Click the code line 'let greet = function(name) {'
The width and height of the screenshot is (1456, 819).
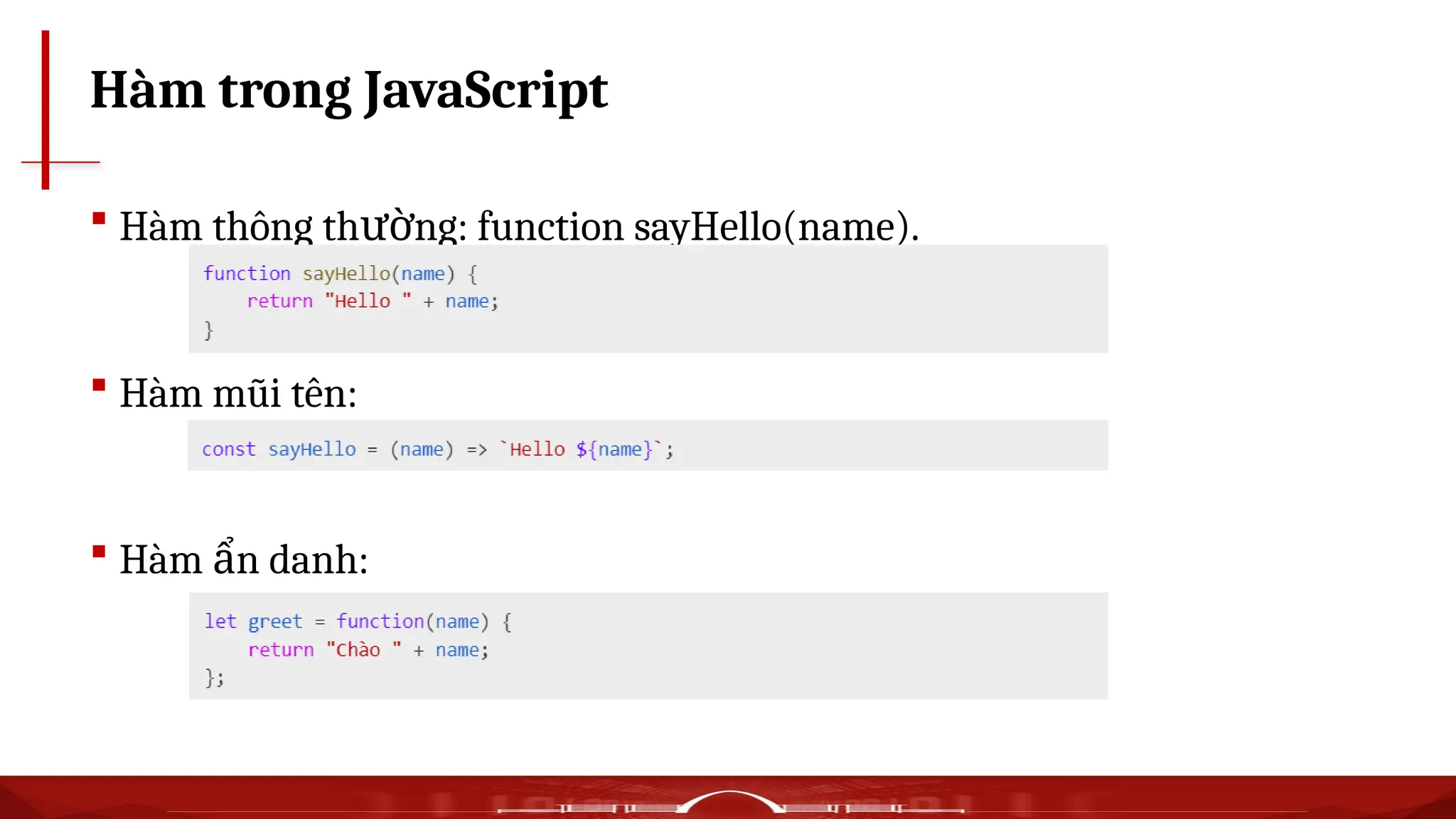(x=358, y=621)
